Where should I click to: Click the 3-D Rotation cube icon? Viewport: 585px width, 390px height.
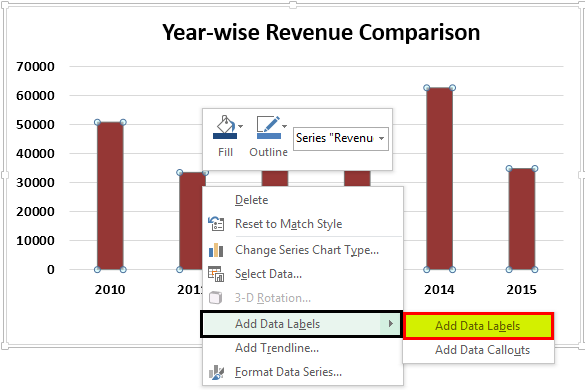click(x=216, y=298)
